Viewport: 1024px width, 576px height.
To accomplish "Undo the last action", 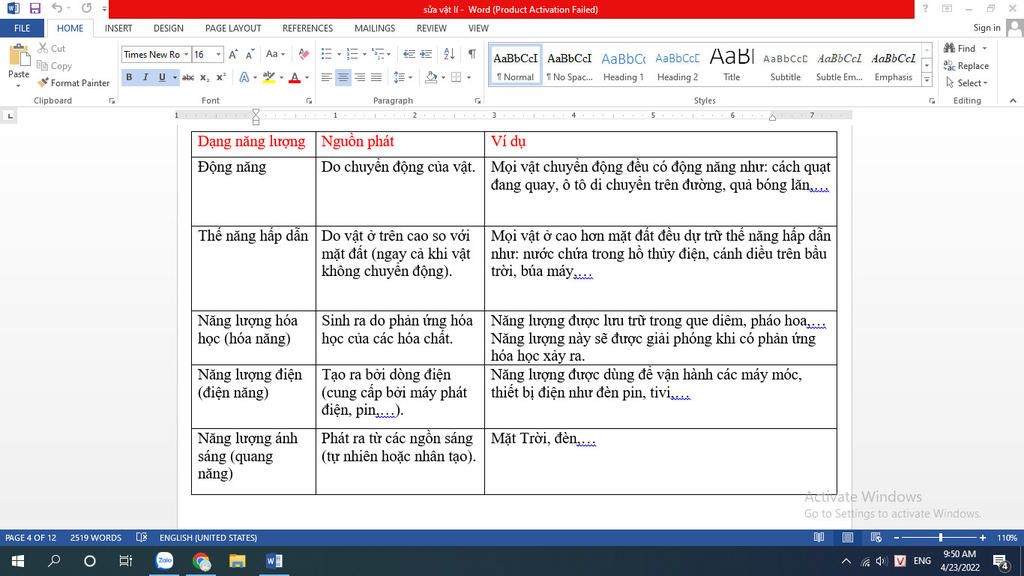I will 57,8.
